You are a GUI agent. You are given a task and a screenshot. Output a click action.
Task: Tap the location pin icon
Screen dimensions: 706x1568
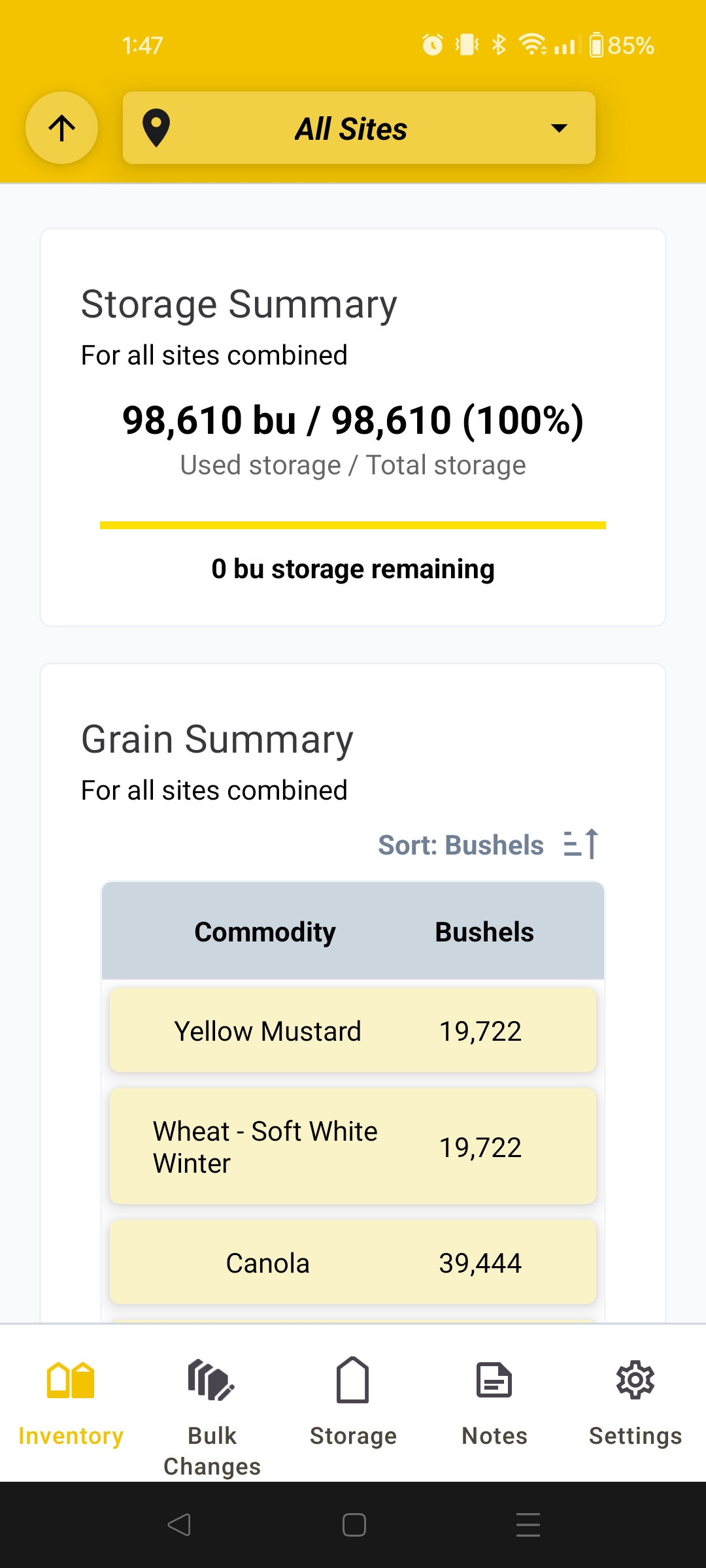pos(156,128)
